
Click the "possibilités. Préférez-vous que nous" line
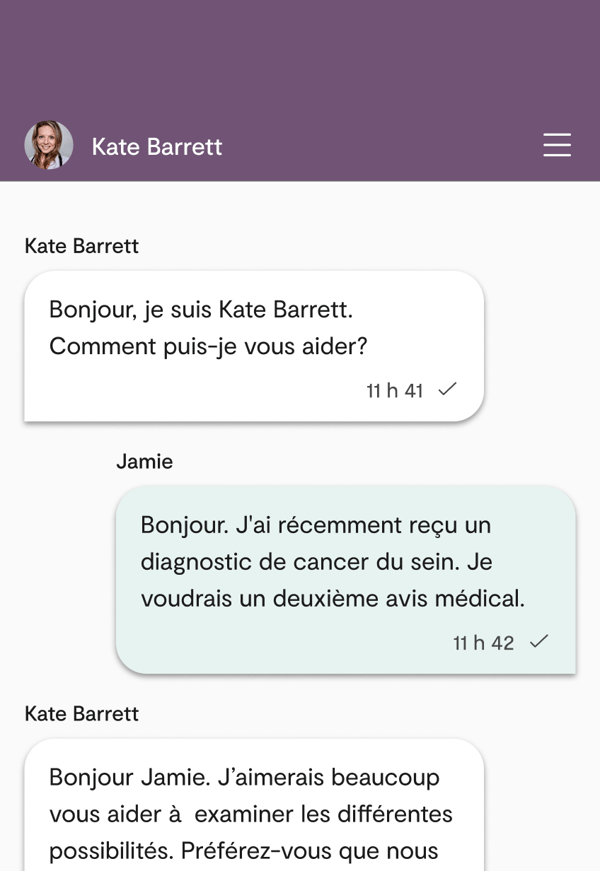pos(244,851)
